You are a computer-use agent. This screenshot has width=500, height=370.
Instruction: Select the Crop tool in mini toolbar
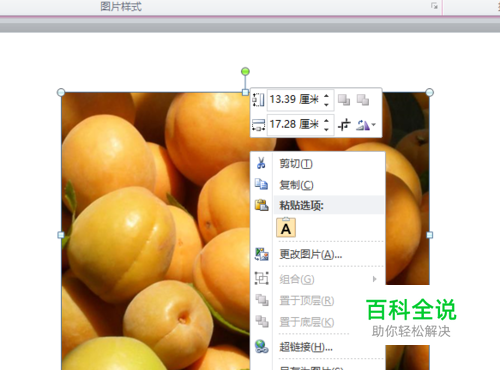[344, 125]
